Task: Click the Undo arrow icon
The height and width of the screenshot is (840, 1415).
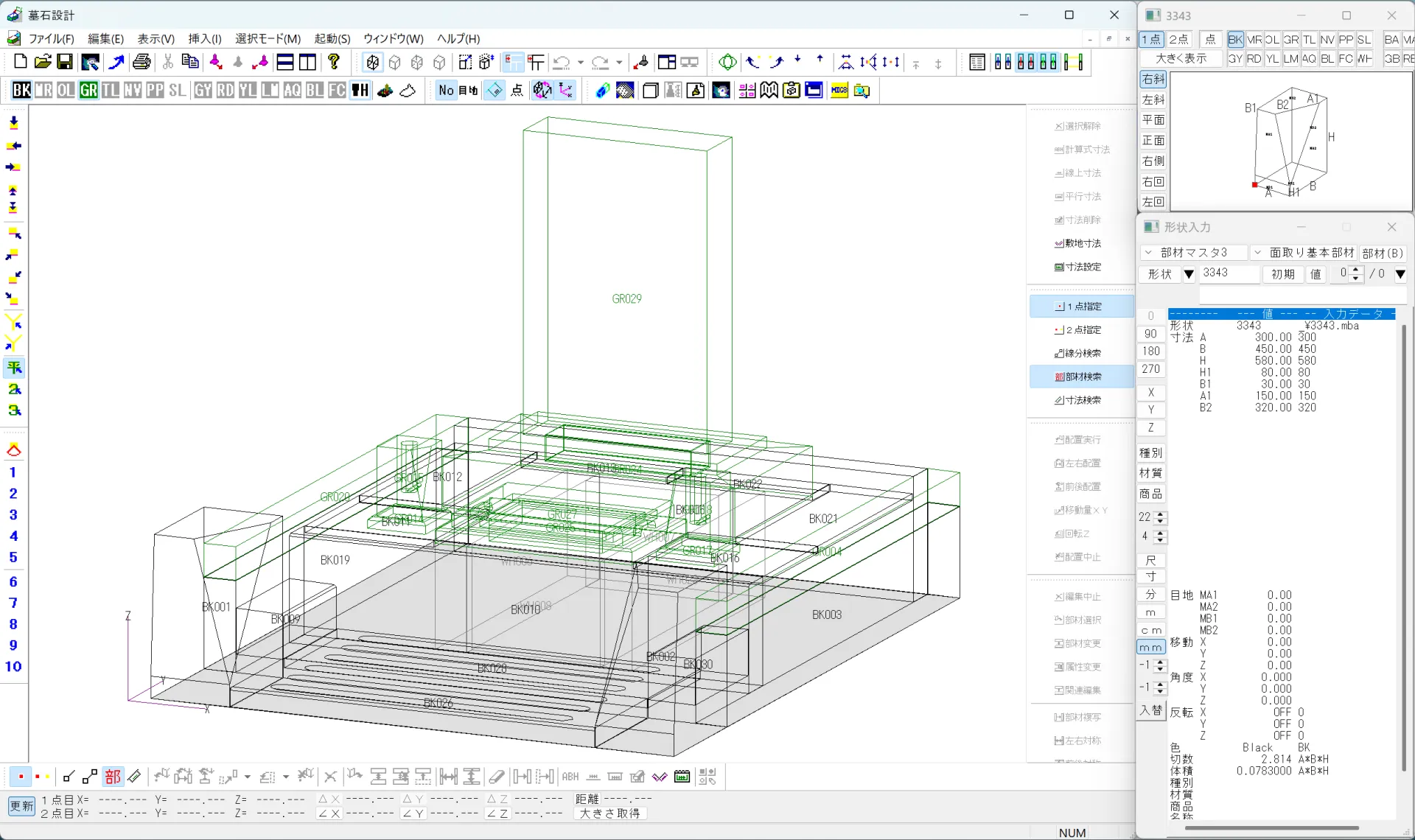Action: click(562, 63)
